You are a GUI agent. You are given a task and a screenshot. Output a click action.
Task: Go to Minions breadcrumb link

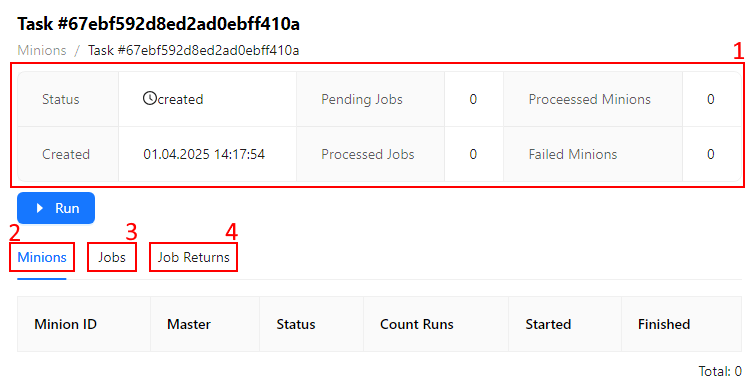pyautogui.click(x=42, y=50)
